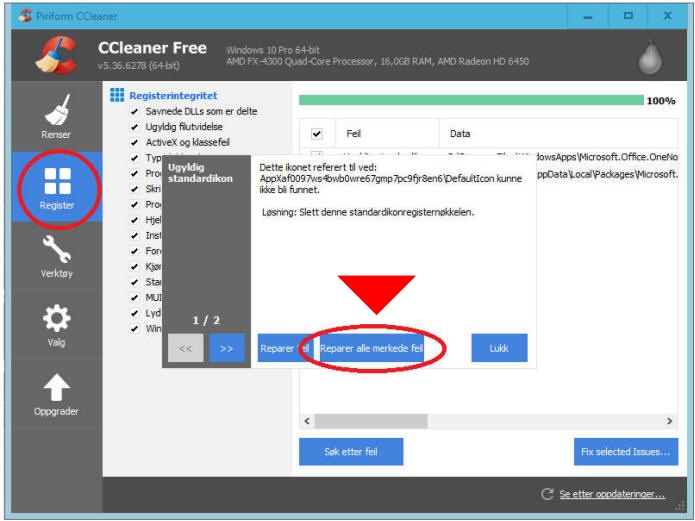Click the Ugyldig standardikon title text

click(200, 173)
